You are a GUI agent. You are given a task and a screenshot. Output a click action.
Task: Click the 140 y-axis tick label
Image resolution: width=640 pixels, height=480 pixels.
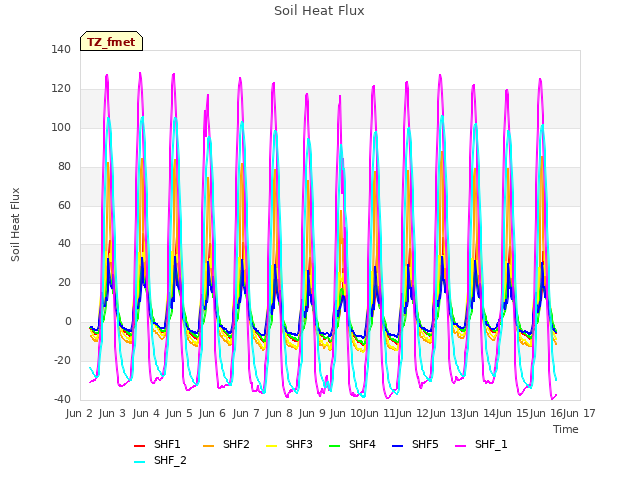tap(61, 49)
